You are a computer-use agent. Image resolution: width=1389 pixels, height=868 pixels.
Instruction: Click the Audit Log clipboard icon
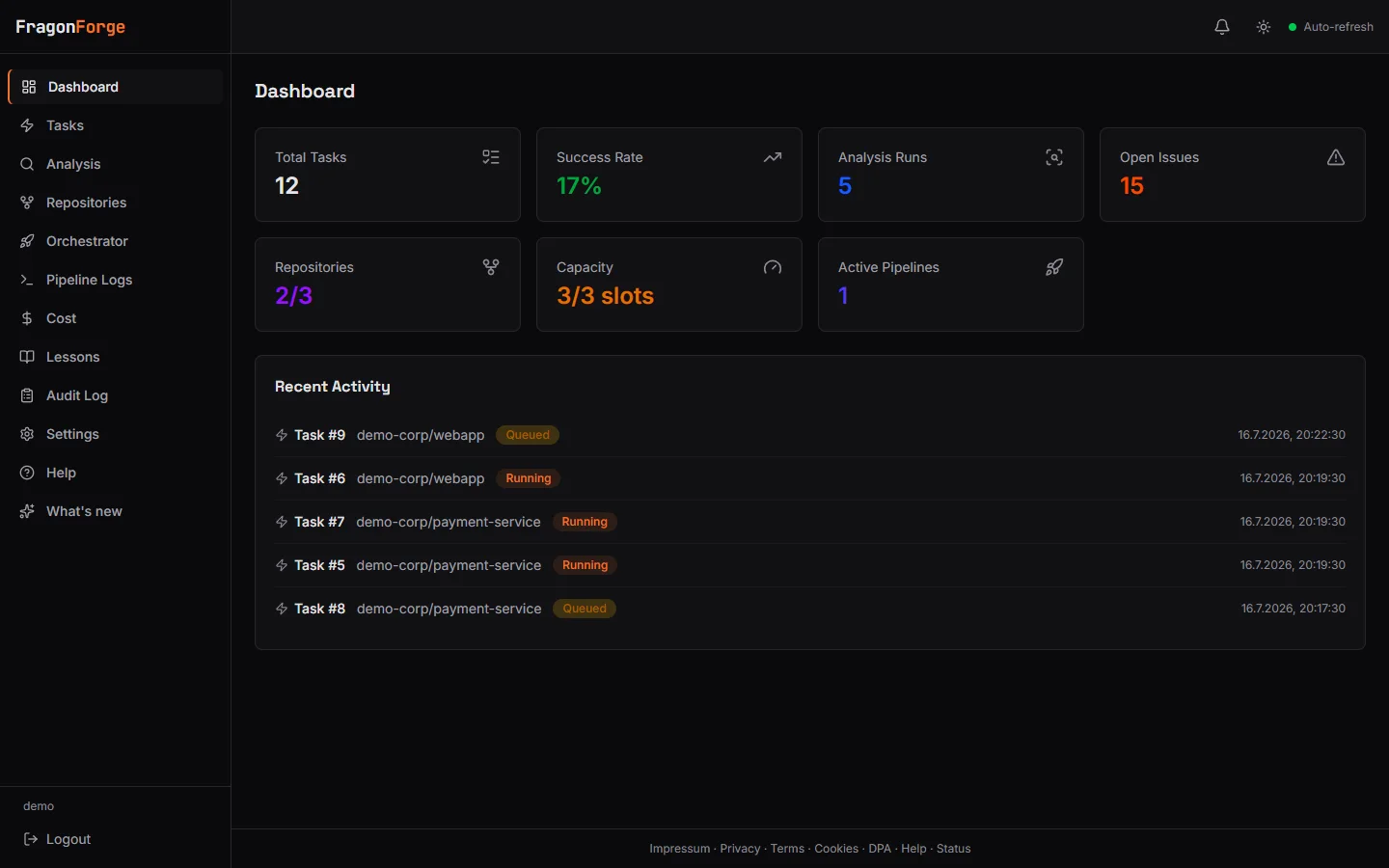27,395
